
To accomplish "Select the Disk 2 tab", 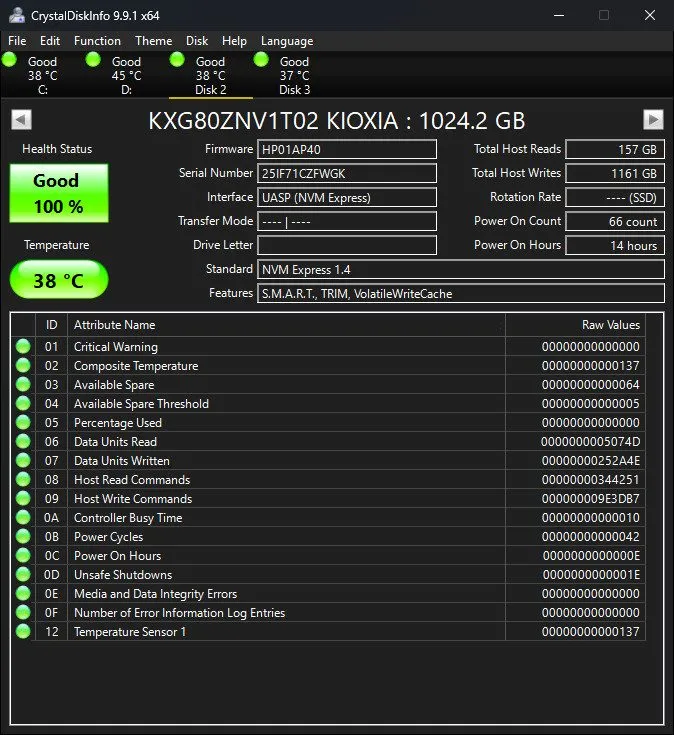I will point(210,75).
